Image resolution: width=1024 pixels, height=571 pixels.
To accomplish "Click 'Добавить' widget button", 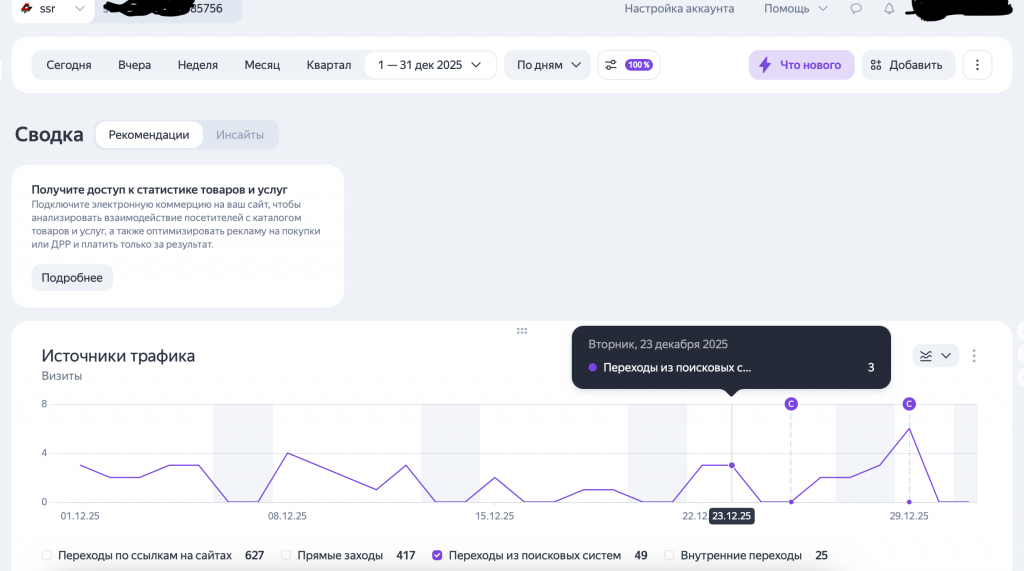I will (x=908, y=65).
